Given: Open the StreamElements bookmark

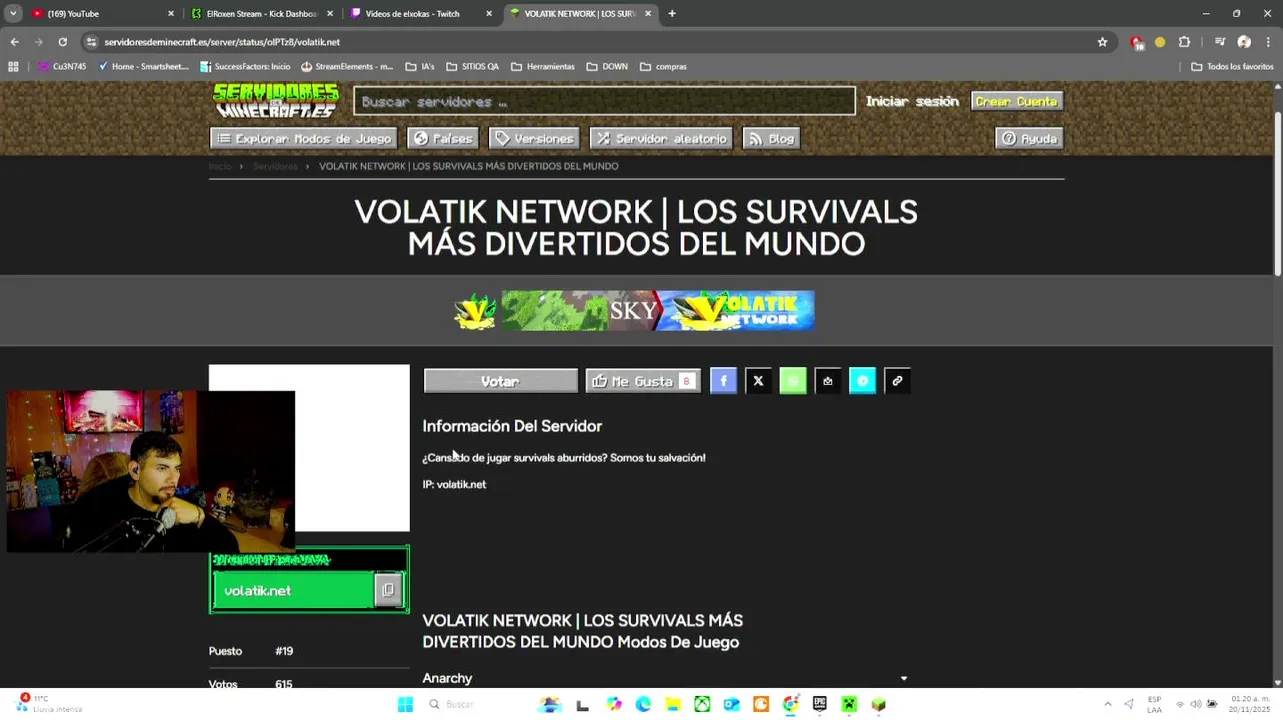Looking at the screenshot, I should tap(347, 67).
